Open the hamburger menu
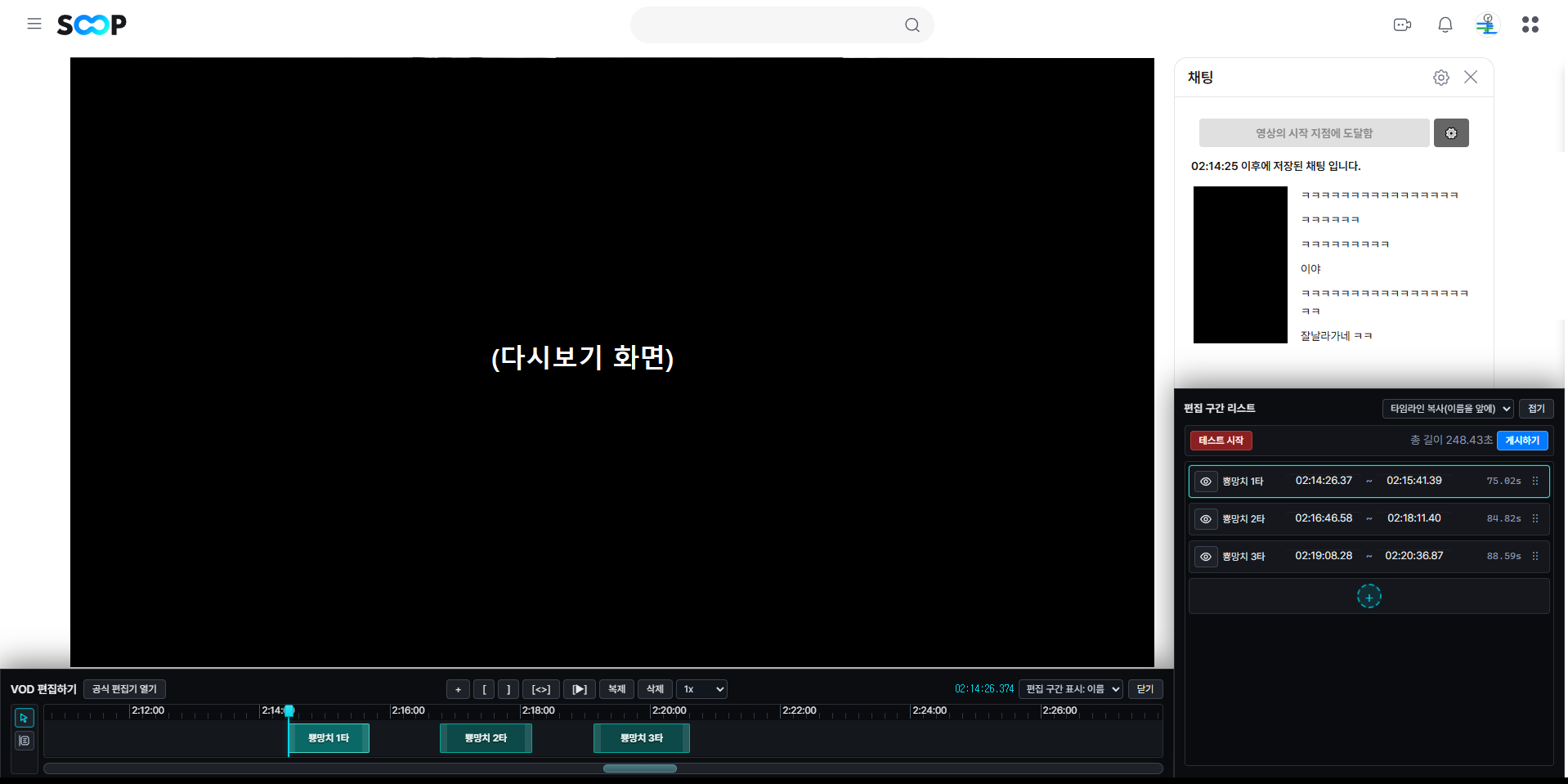This screenshot has width=1568, height=784. pos(34,24)
